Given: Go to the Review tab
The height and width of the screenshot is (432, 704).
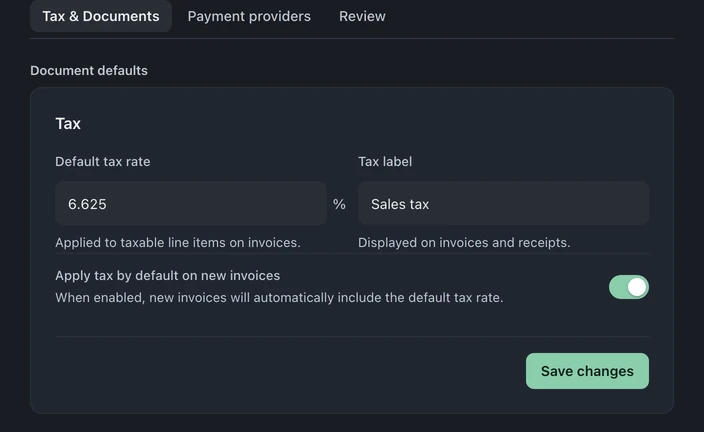Looking at the screenshot, I should (x=362, y=16).
